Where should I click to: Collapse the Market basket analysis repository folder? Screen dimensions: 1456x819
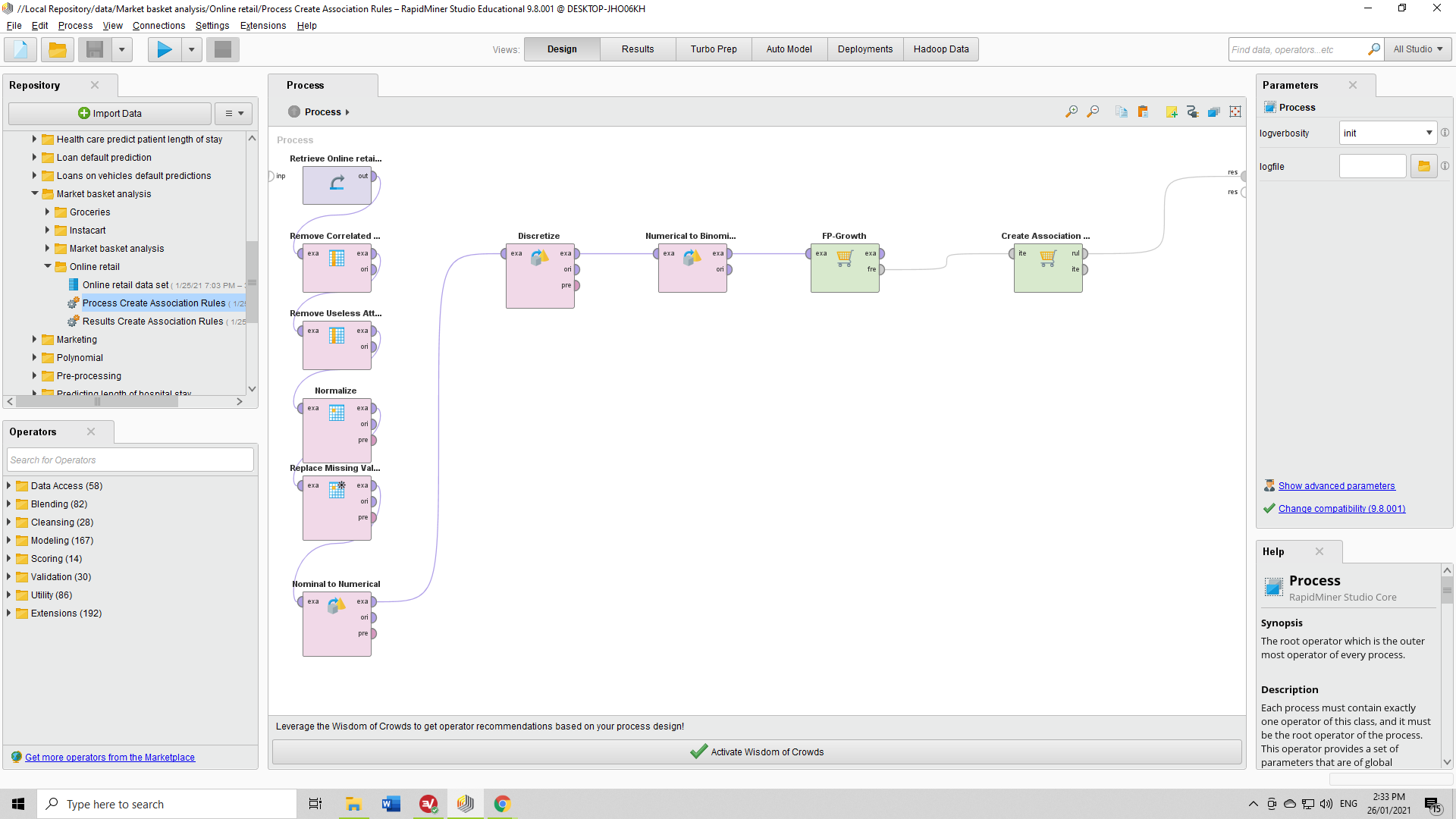pos(35,193)
